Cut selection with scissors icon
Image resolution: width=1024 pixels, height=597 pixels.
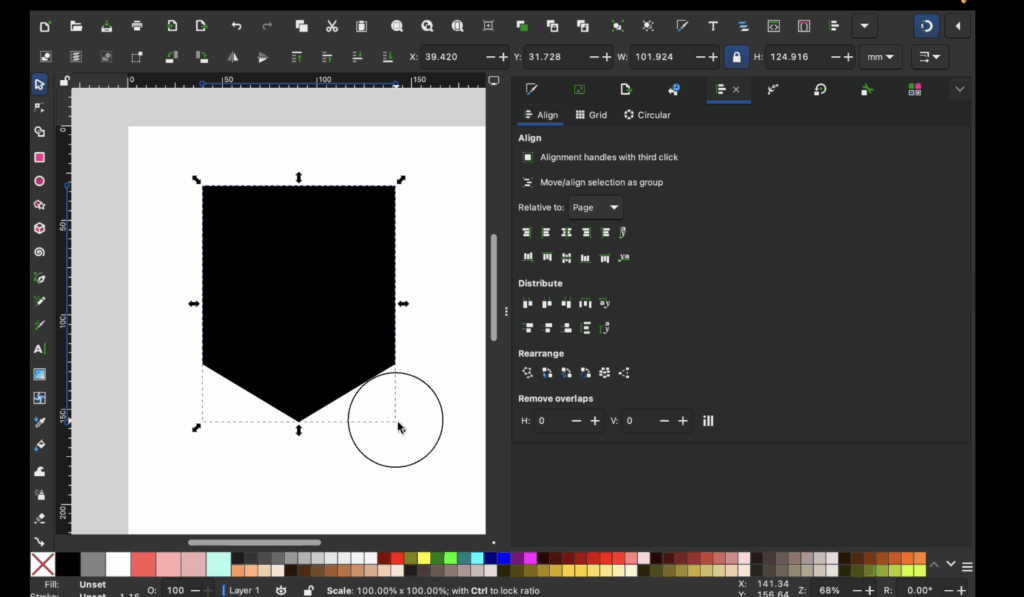(332, 26)
